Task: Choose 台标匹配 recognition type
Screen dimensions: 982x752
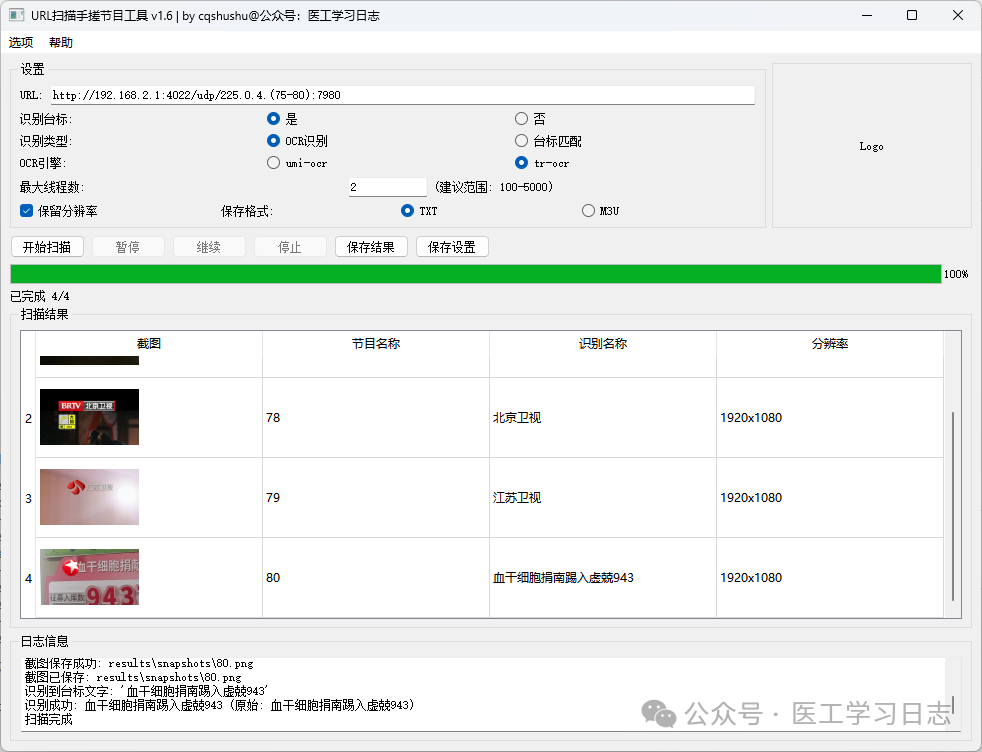Action: pos(521,141)
